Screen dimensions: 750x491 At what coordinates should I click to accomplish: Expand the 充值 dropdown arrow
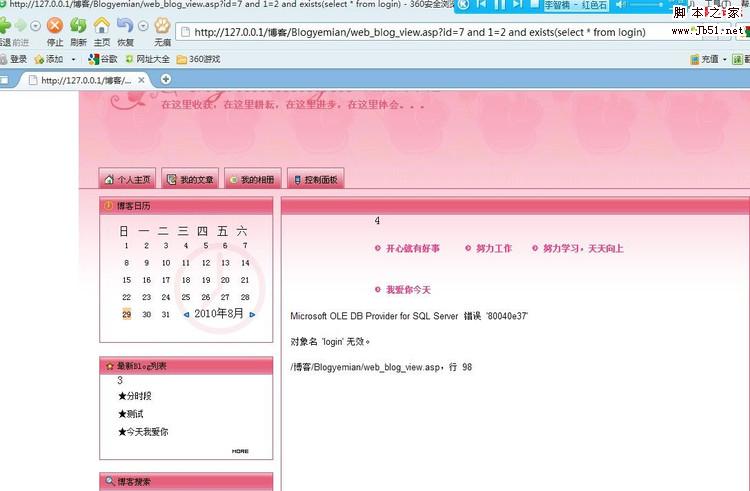click(724, 59)
